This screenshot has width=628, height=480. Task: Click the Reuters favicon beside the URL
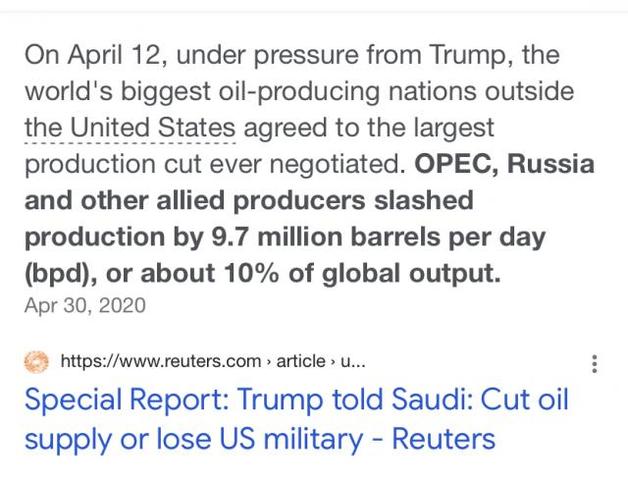point(36,362)
